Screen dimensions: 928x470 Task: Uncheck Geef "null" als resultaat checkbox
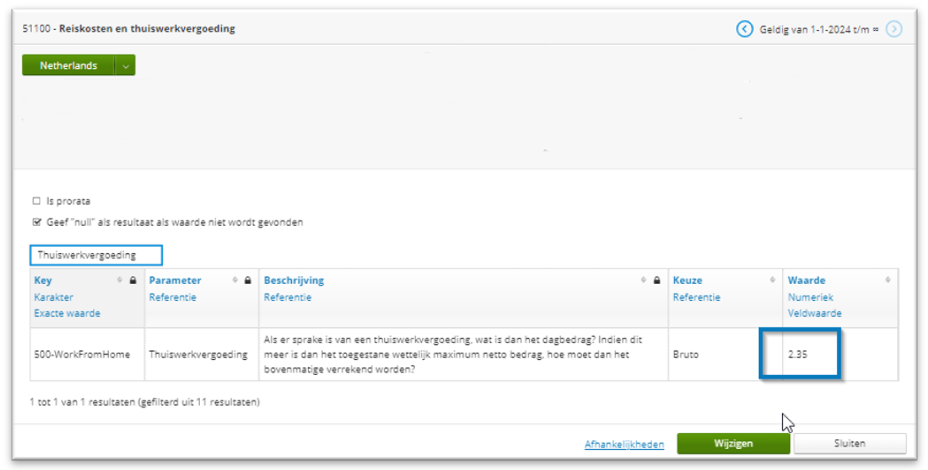37,223
